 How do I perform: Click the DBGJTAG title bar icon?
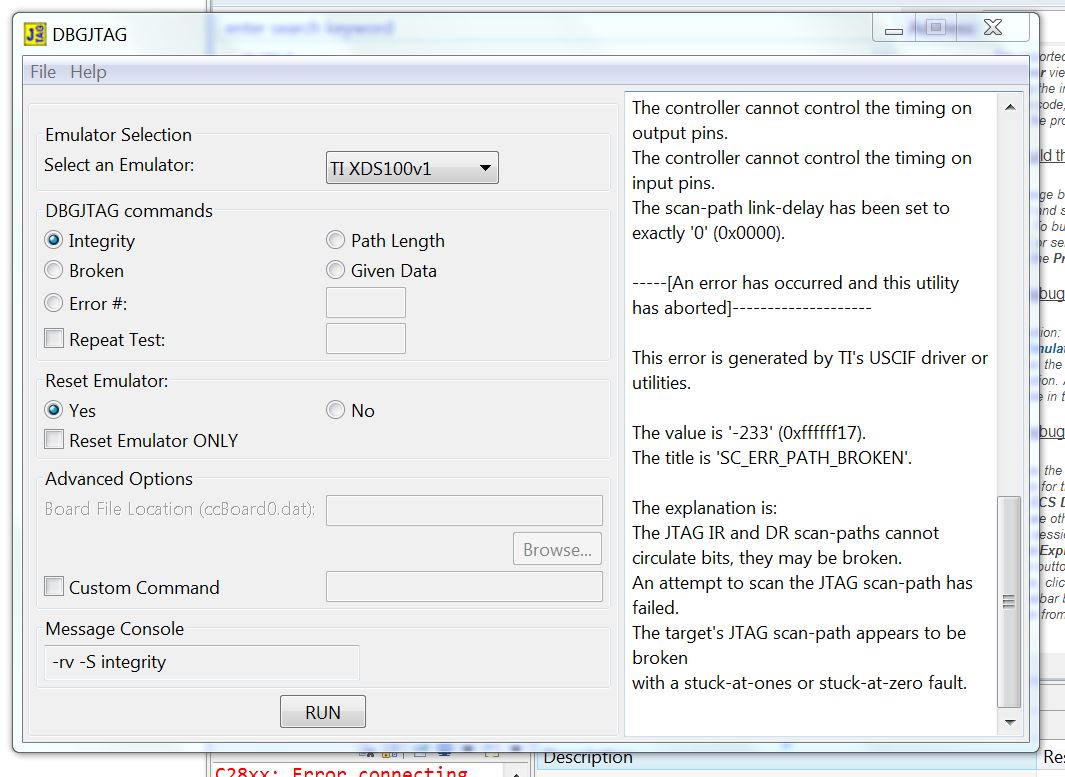pos(35,34)
